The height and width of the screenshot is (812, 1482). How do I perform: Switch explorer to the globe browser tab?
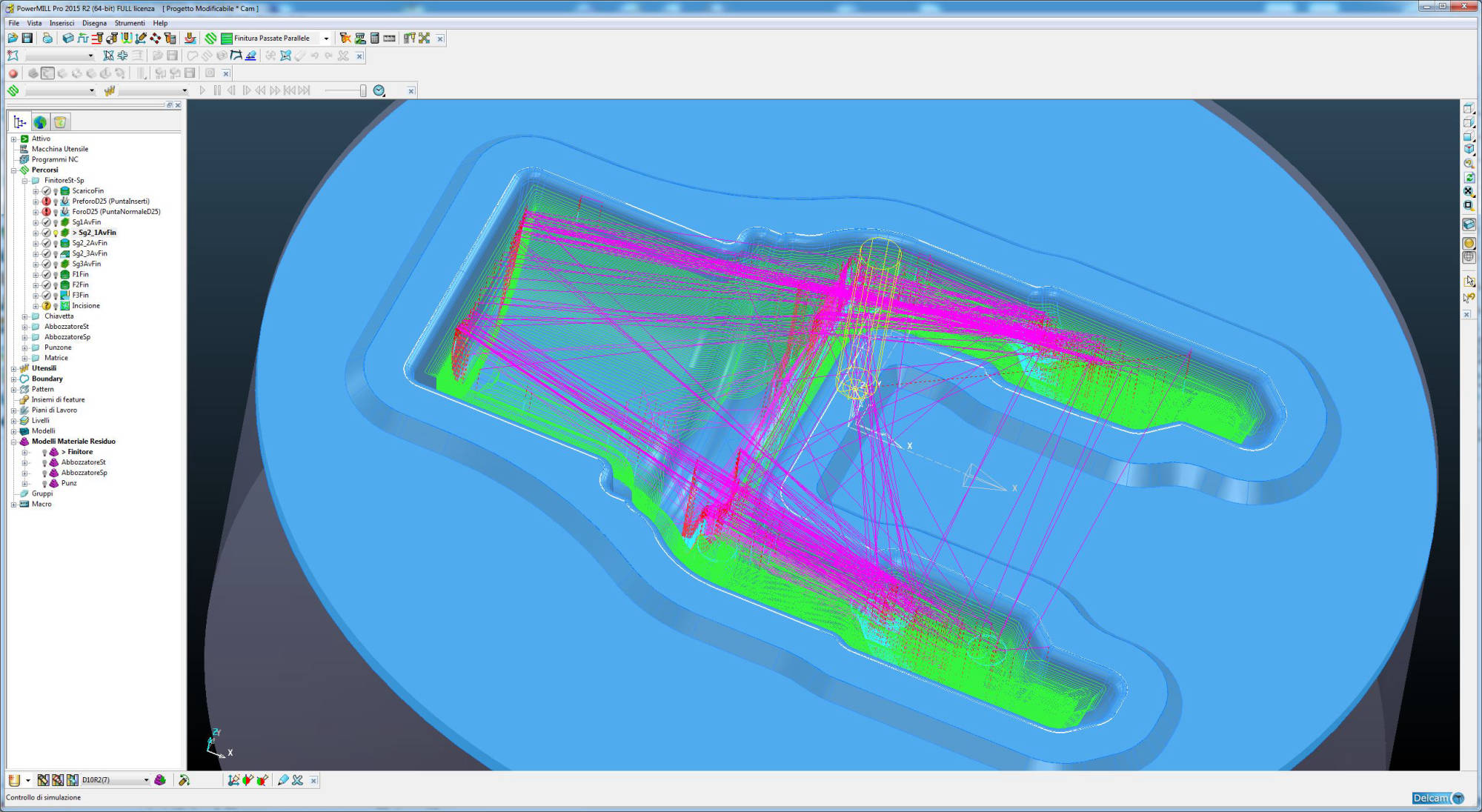click(40, 122)
